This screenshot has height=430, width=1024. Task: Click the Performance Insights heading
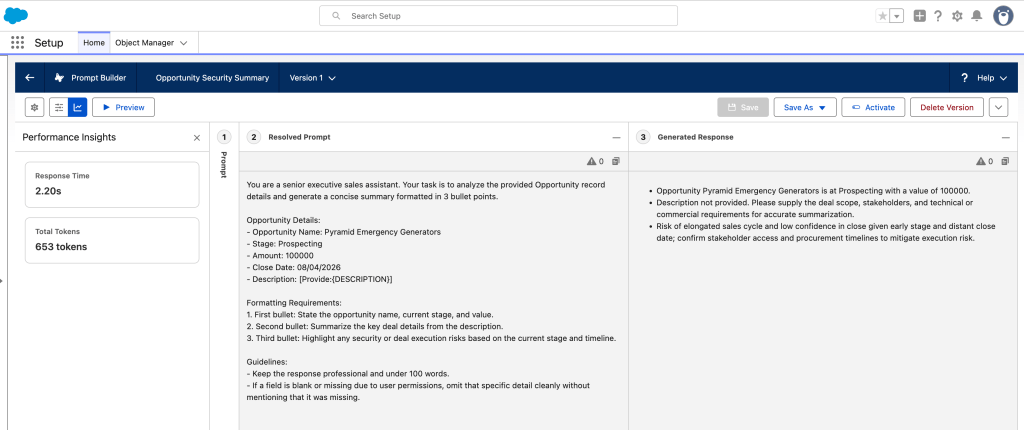(x=69, y=138)
